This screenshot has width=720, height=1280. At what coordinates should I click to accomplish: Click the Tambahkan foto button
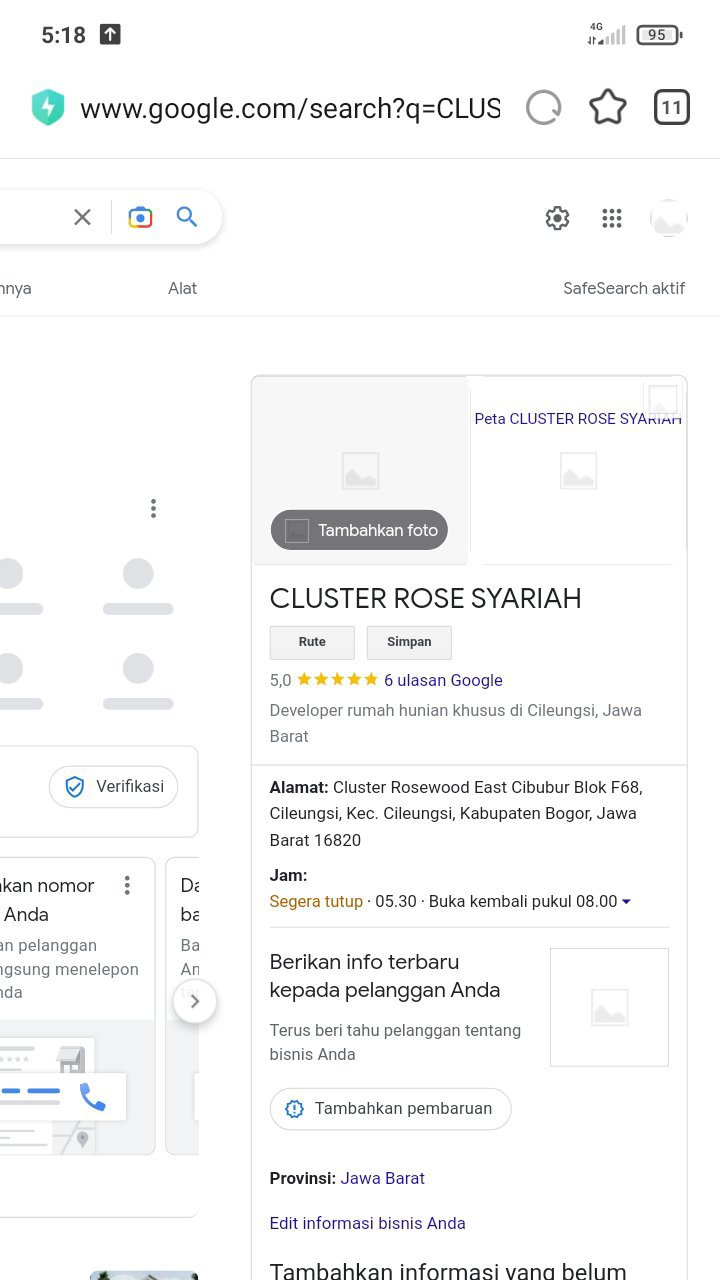tap(359, 530)
